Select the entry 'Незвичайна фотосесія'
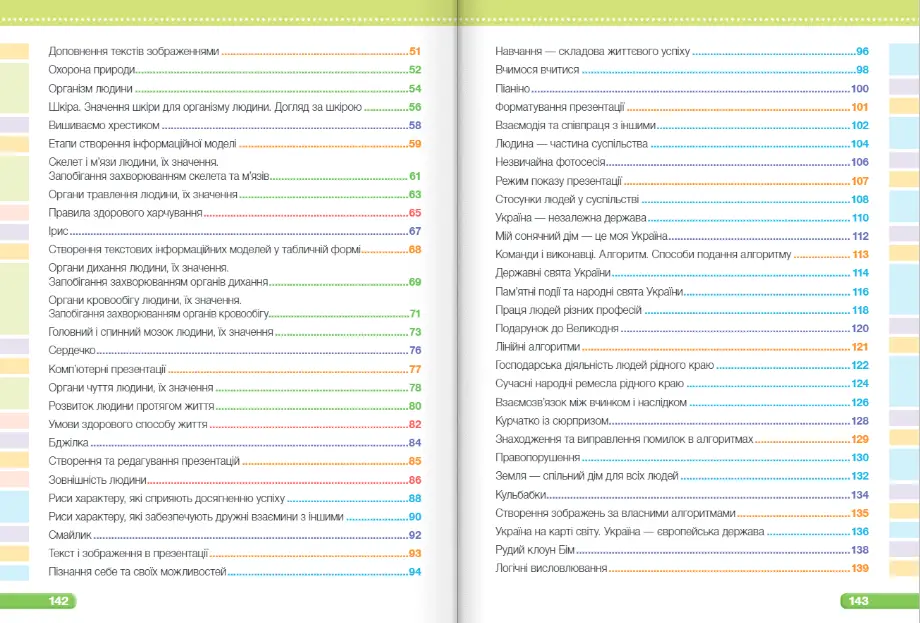 point(550,162)
